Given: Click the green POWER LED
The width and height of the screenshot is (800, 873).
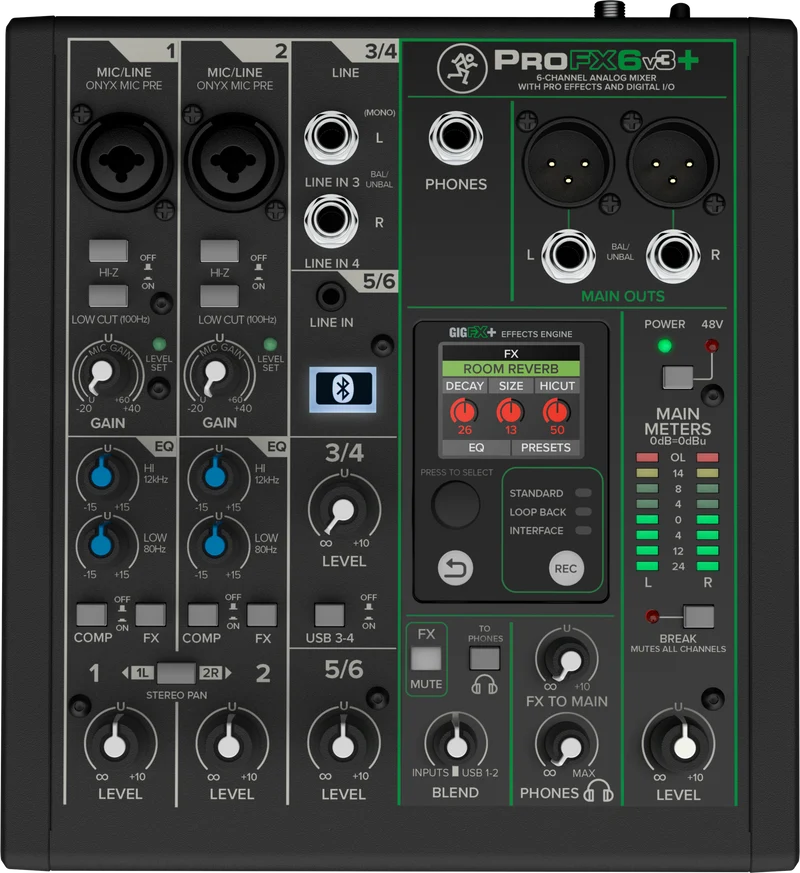Looking at the screenshot, I should click(x=664, y=346).
